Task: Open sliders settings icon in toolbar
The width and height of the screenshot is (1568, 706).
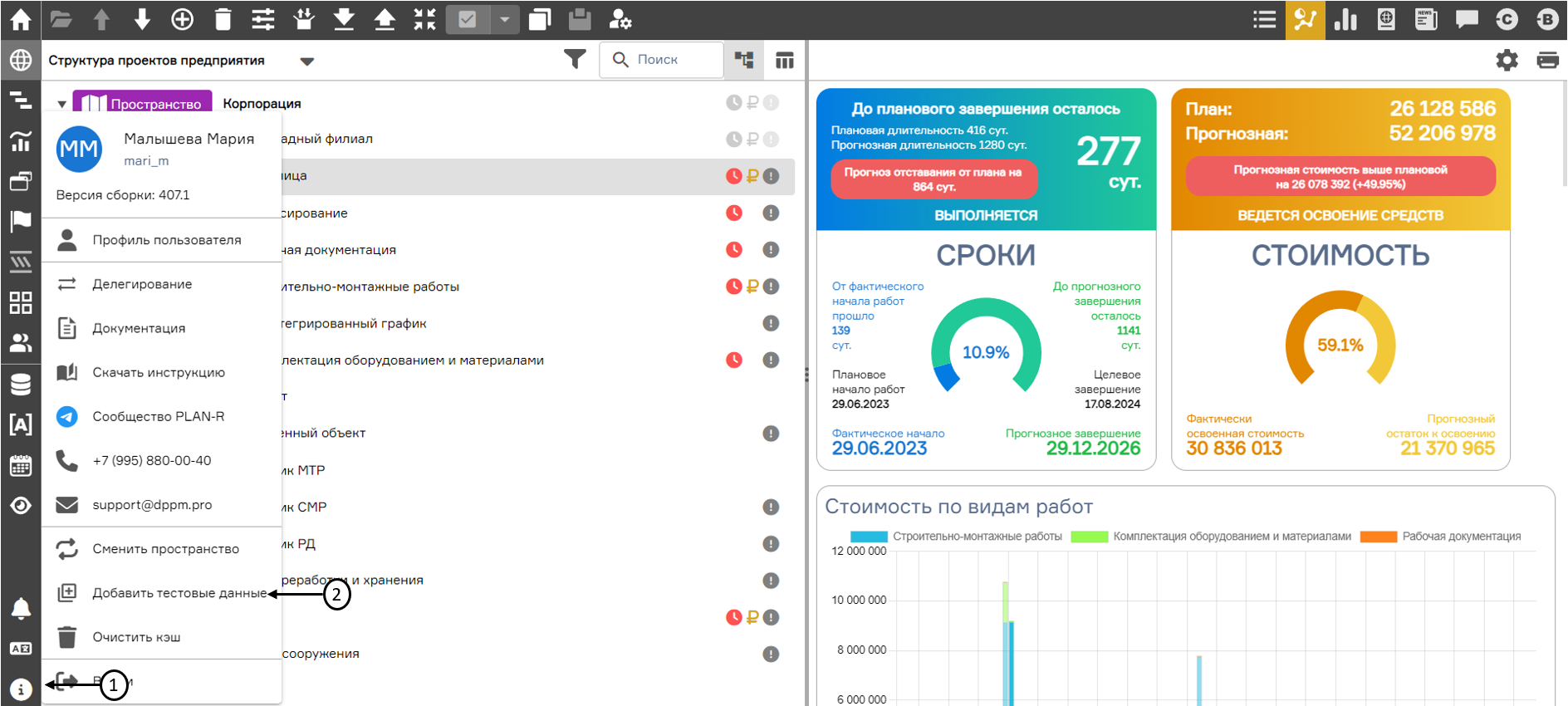Action: pyautogui.click(x=263, y=19)
